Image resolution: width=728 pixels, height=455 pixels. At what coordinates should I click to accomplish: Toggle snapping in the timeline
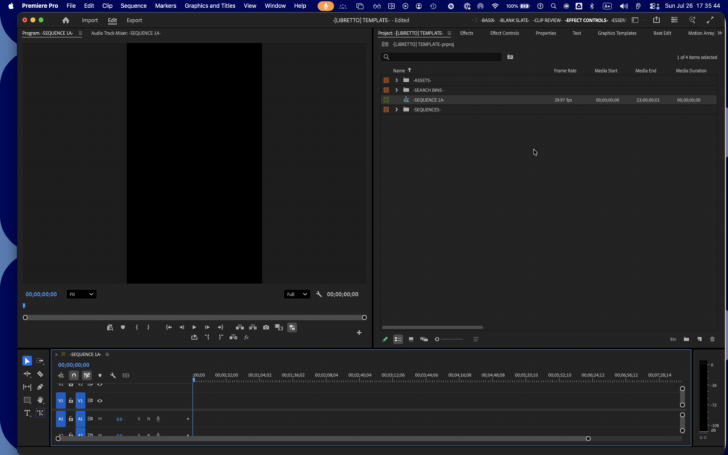pyautogui.click(x=74, y=375)
